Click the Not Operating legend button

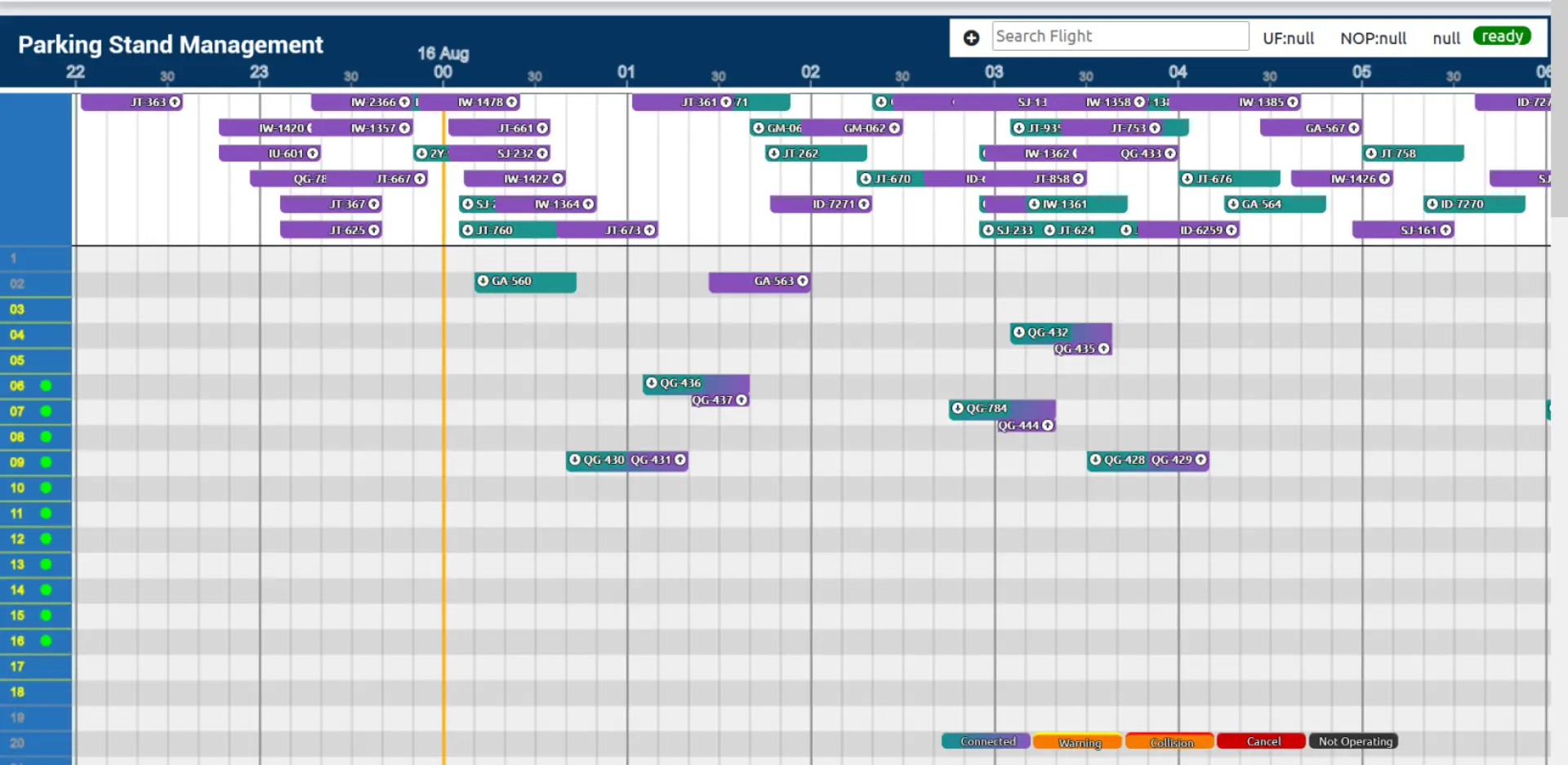[x=1354, y=741]
